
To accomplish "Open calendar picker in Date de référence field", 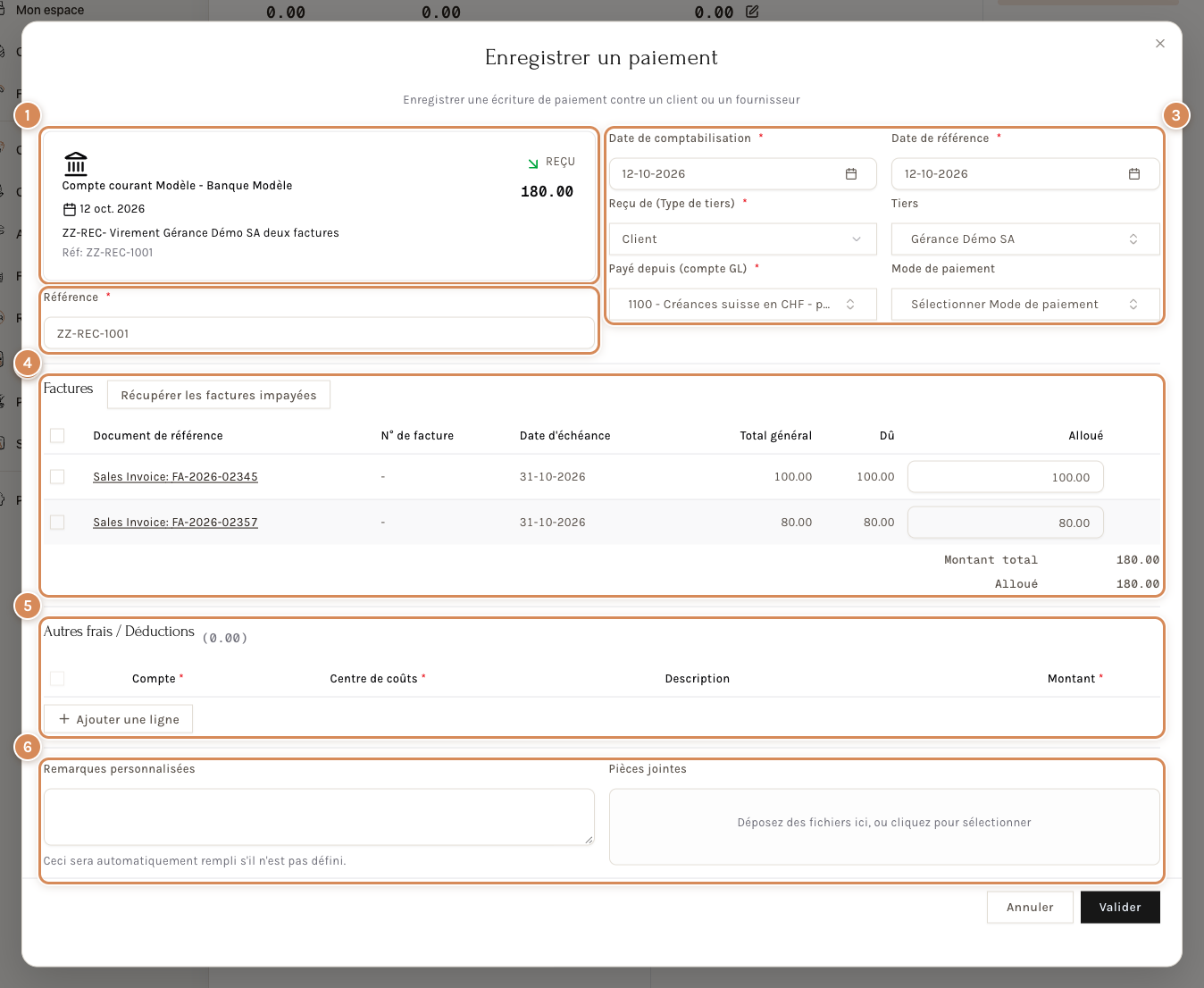I will tap(1134, 174).
